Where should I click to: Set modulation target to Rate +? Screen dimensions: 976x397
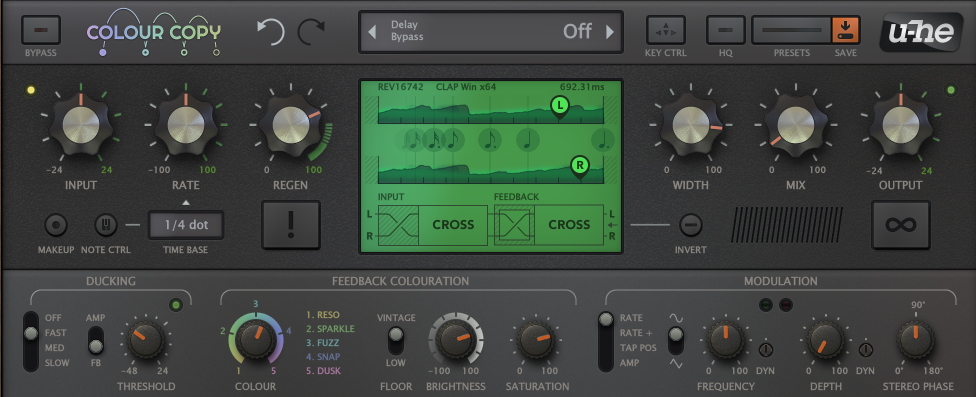click(x=636, y=333)
